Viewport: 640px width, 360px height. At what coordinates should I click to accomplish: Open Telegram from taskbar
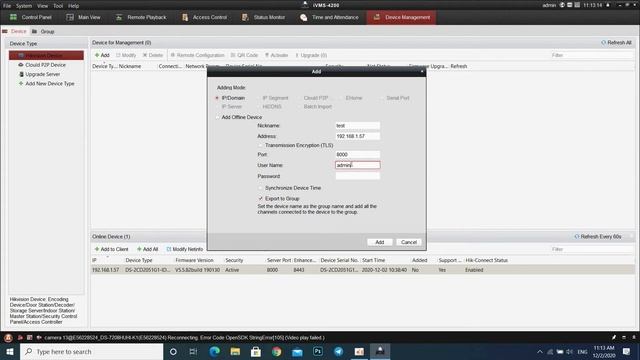[x=338, y=351]
